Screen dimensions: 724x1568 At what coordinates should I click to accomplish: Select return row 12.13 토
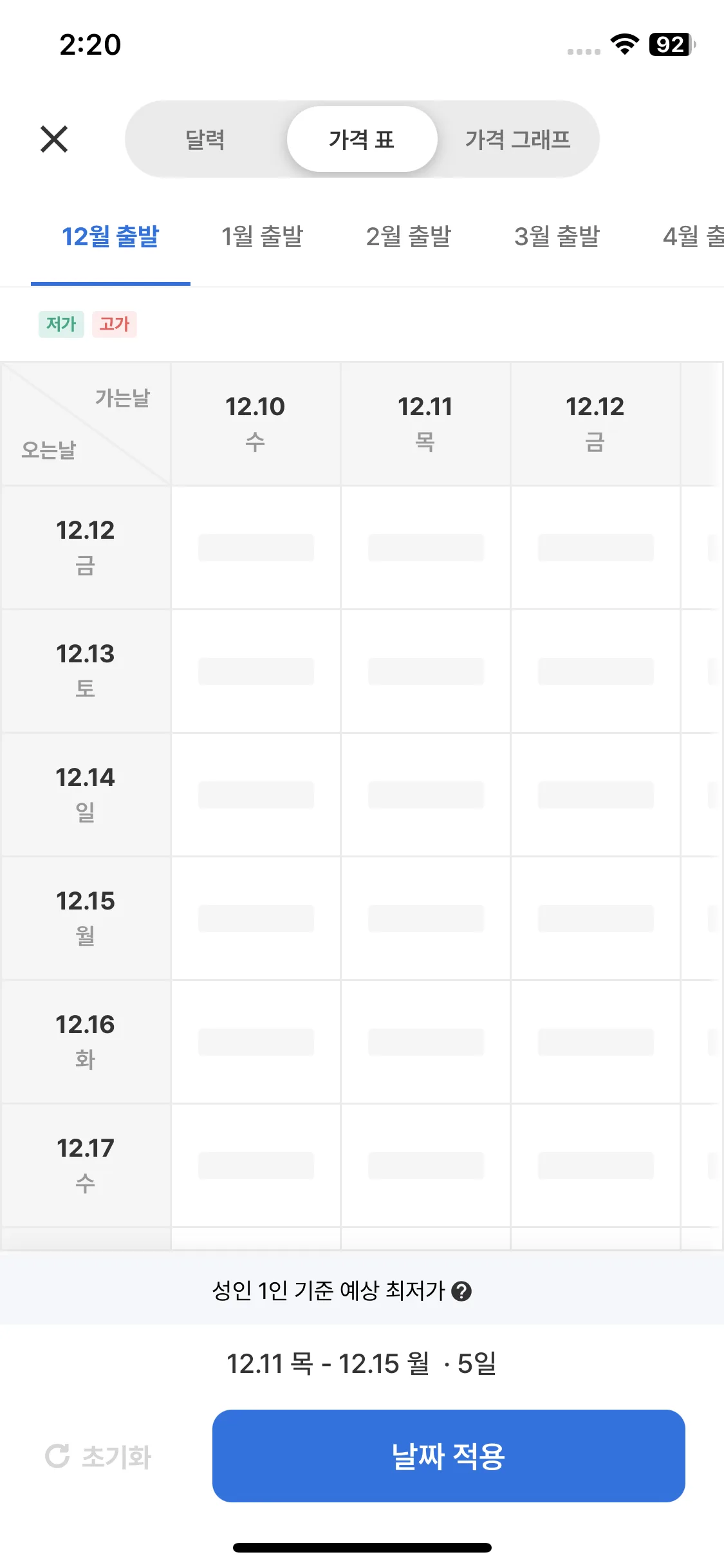pyautogui.click(x=86, y=670)
